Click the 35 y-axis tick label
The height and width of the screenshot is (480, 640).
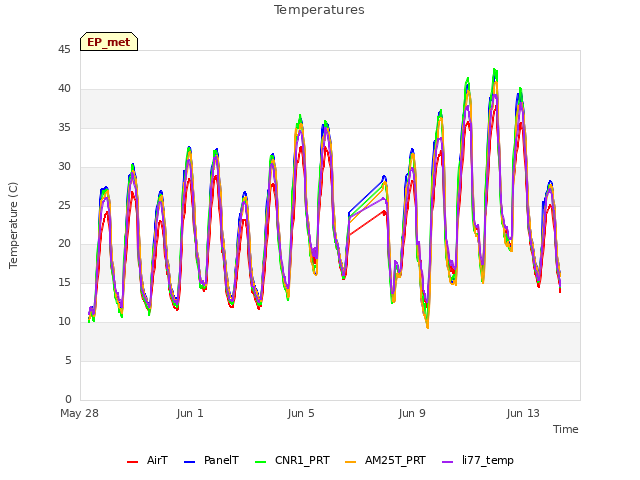coord(64,128)
